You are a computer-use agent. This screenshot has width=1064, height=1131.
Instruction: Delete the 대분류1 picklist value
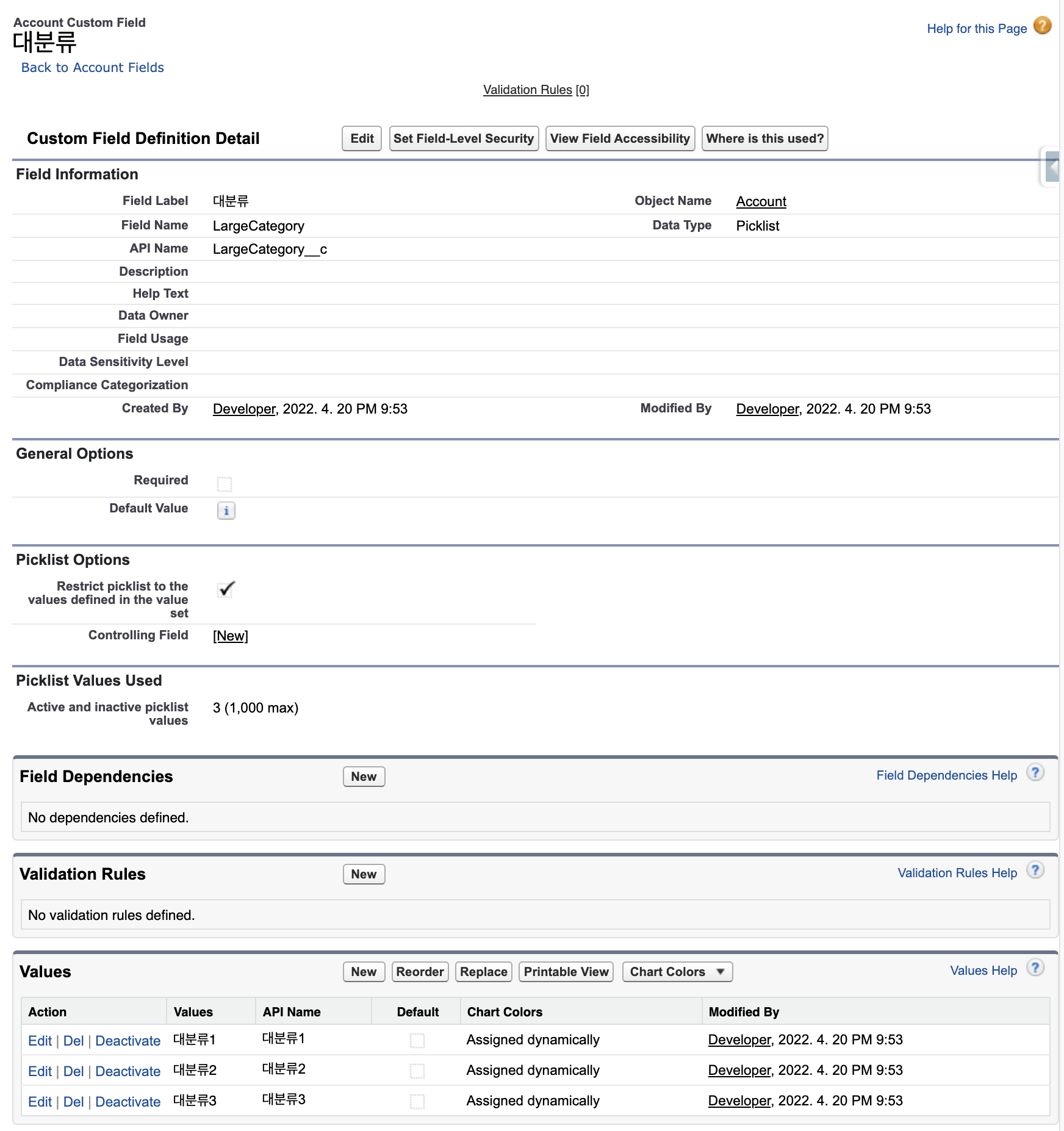pyautogui.click(x=73, y=1041)
